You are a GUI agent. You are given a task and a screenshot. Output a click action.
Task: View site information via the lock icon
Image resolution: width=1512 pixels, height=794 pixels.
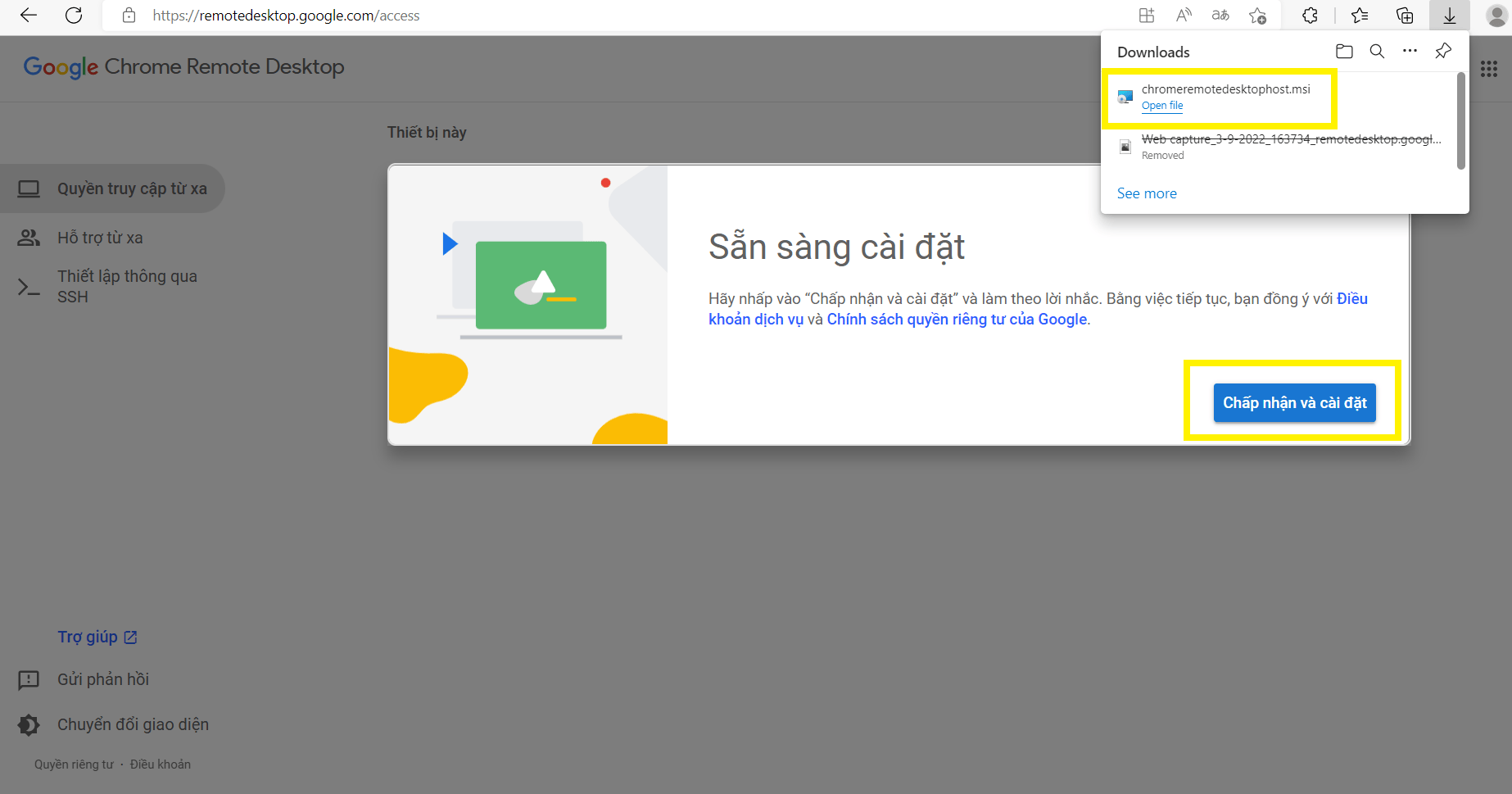(x=129, y=16)
